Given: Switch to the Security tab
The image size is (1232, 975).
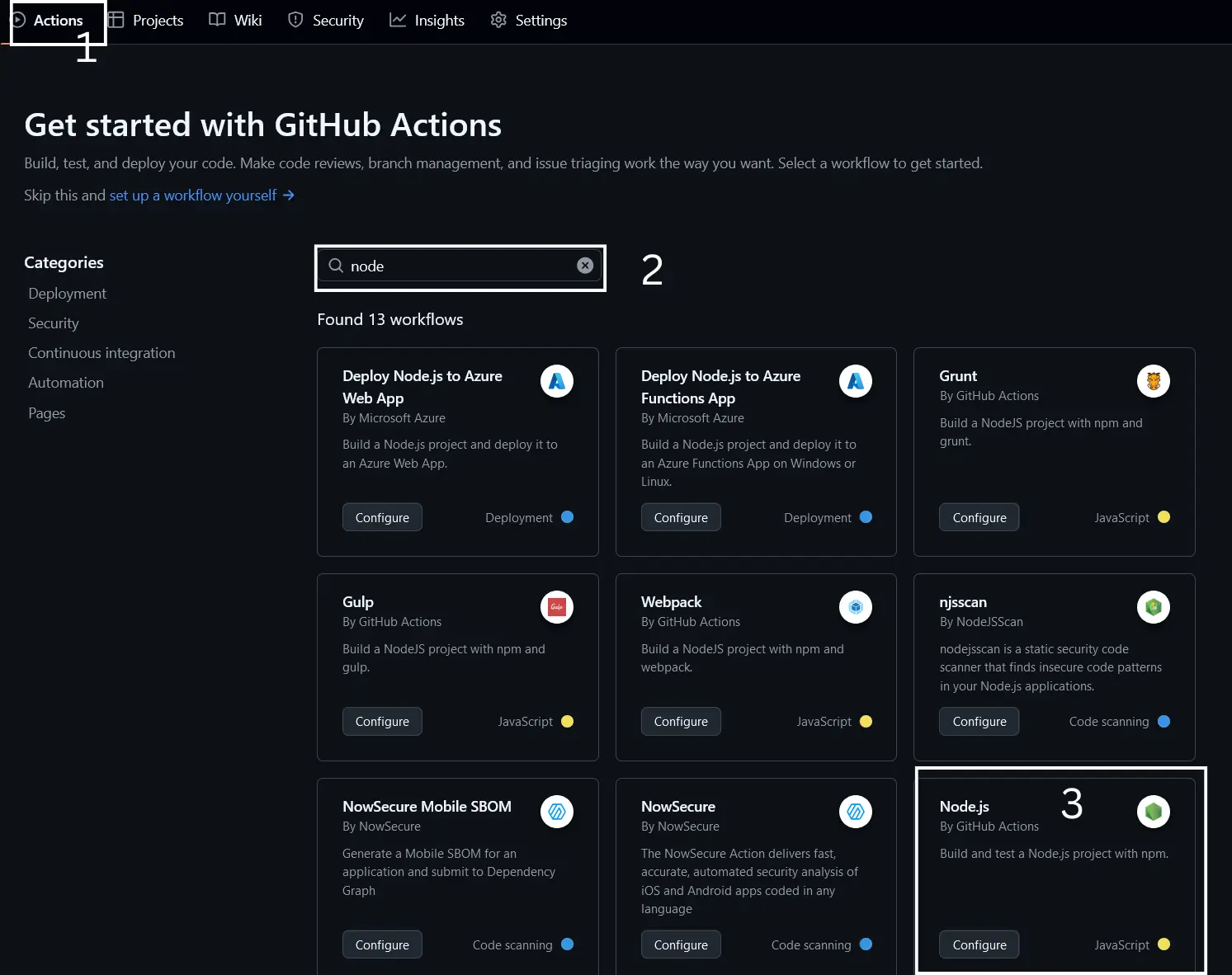Looking at the screenshot, I should [326, 21].
